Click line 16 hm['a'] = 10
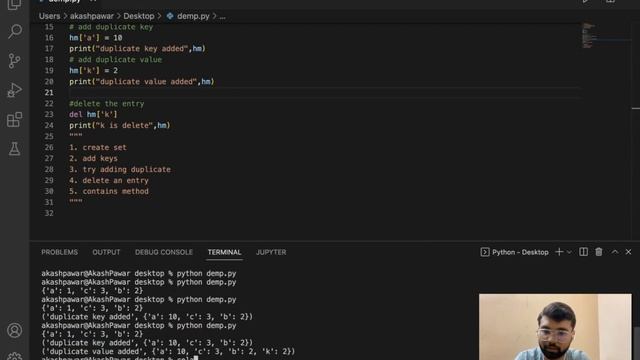640x360 pixels. point(96,38)
